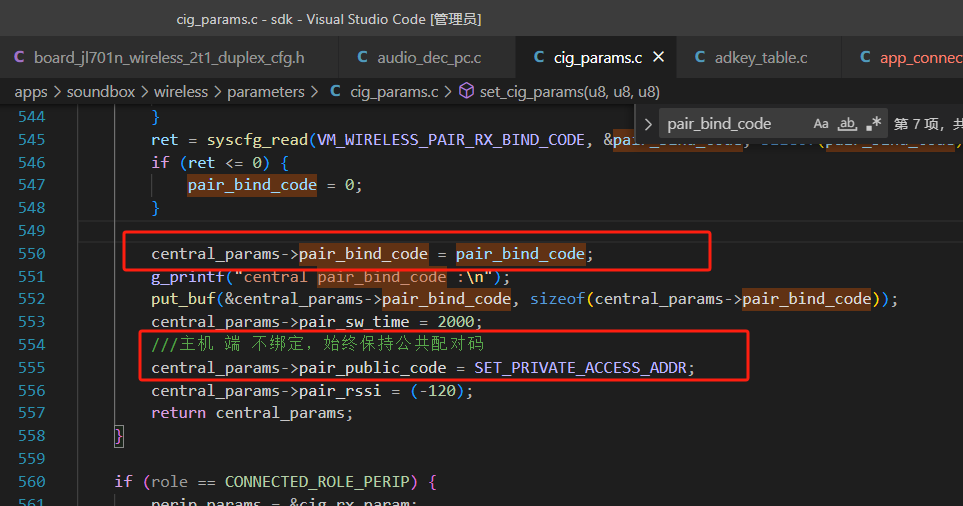Click 'pair_rssi = (-120)' line
This screenshot has height=506, width=963.
[x=312, y=391]
